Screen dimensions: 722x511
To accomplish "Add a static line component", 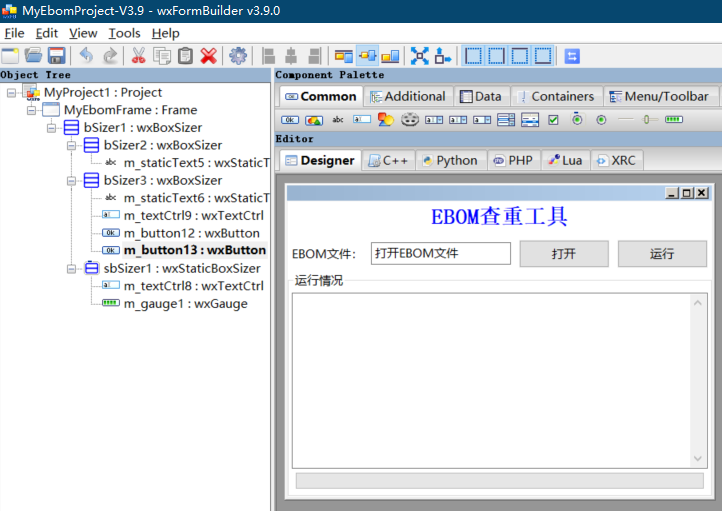I will 626,120.
